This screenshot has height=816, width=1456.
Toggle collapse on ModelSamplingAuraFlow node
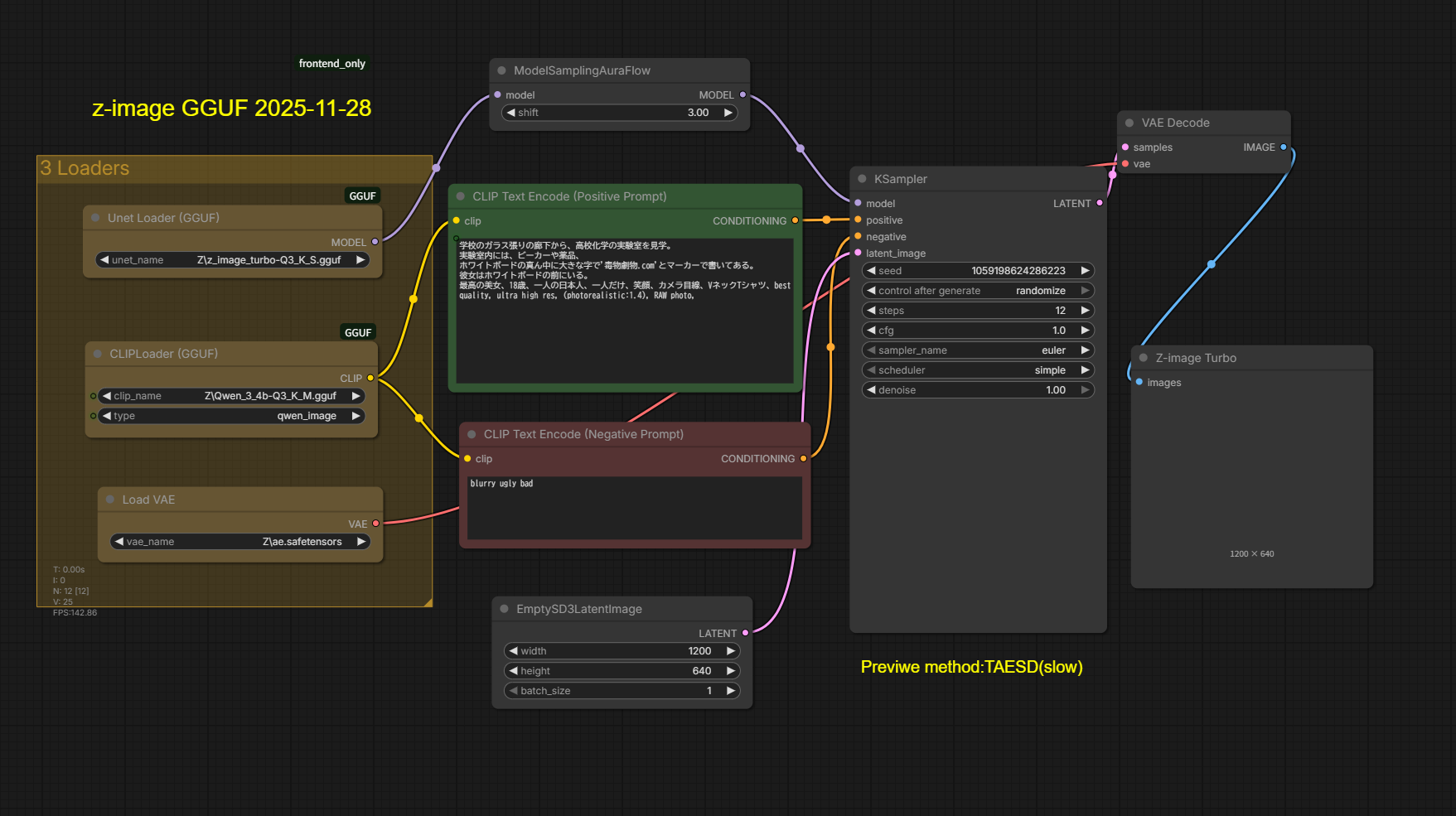pos(501,70)
